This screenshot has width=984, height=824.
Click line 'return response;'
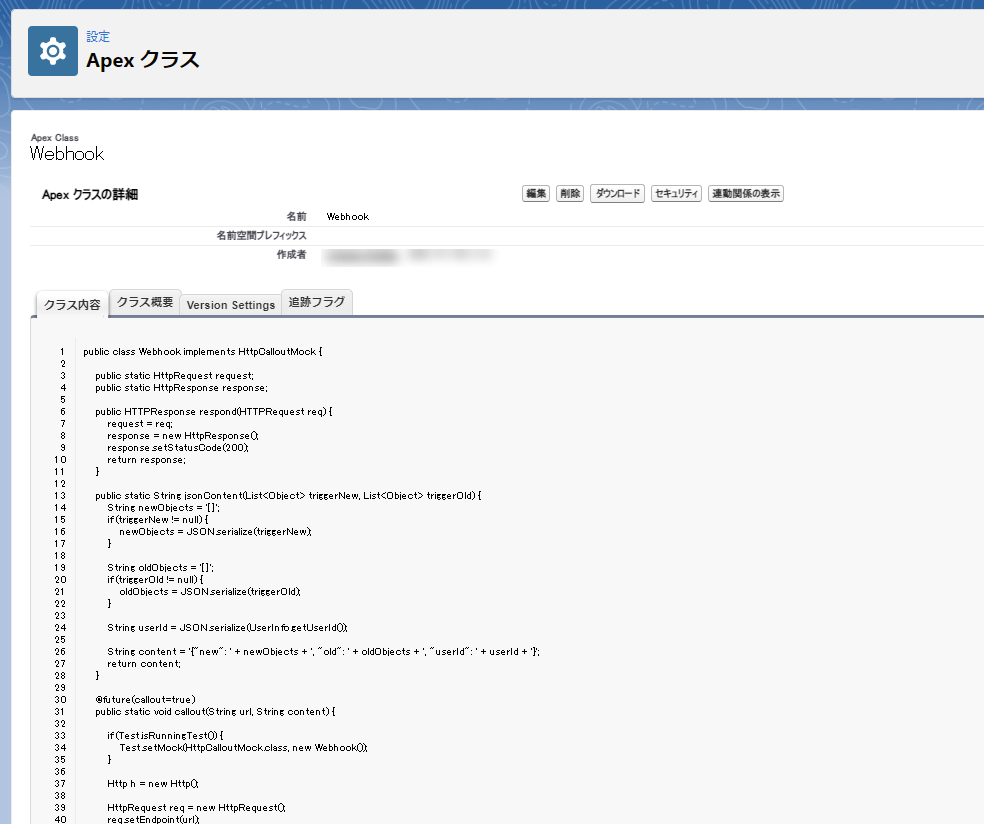click(x=146, y=459)
